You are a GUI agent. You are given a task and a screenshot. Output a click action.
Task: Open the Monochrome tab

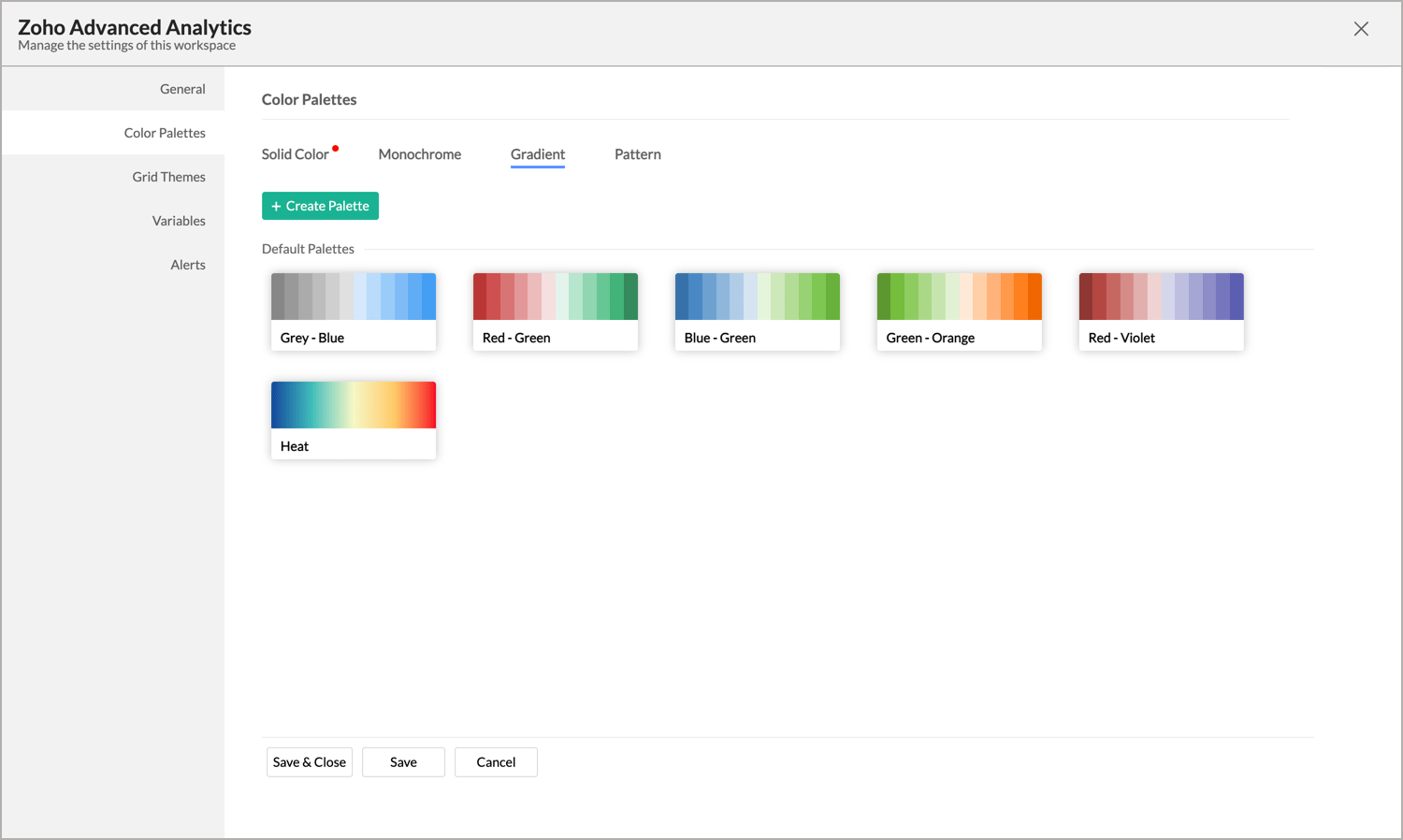[419, 153]
